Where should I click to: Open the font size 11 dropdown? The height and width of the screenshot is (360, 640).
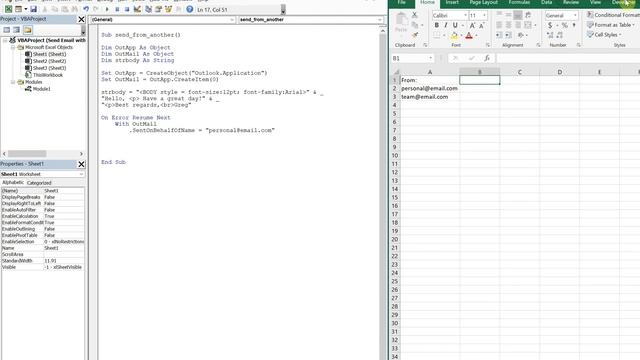484,16
